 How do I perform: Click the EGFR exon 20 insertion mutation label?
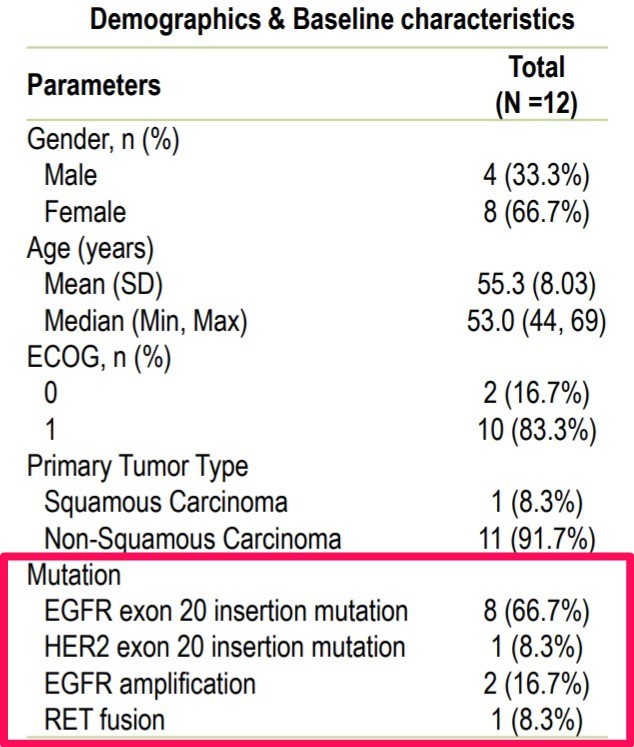tap(226, 612)
